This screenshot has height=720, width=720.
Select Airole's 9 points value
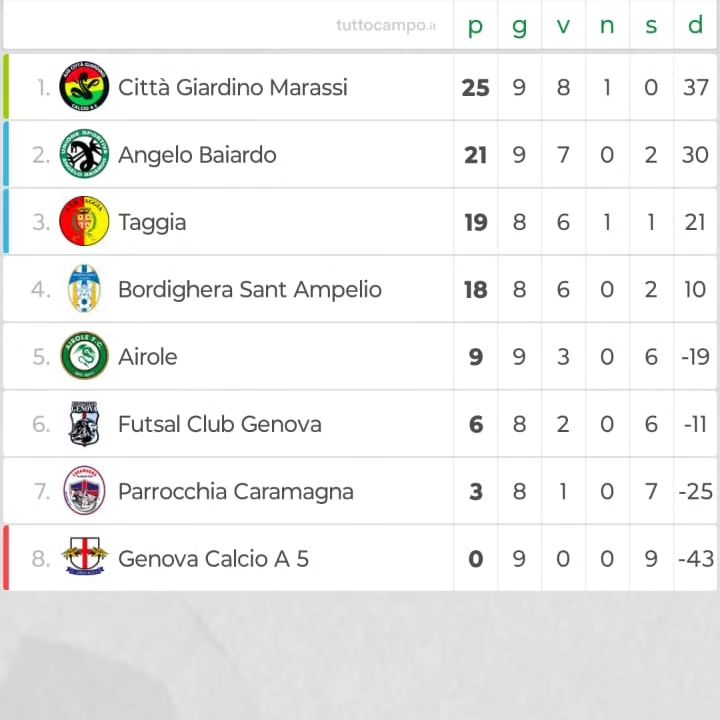tap(476, 357)
